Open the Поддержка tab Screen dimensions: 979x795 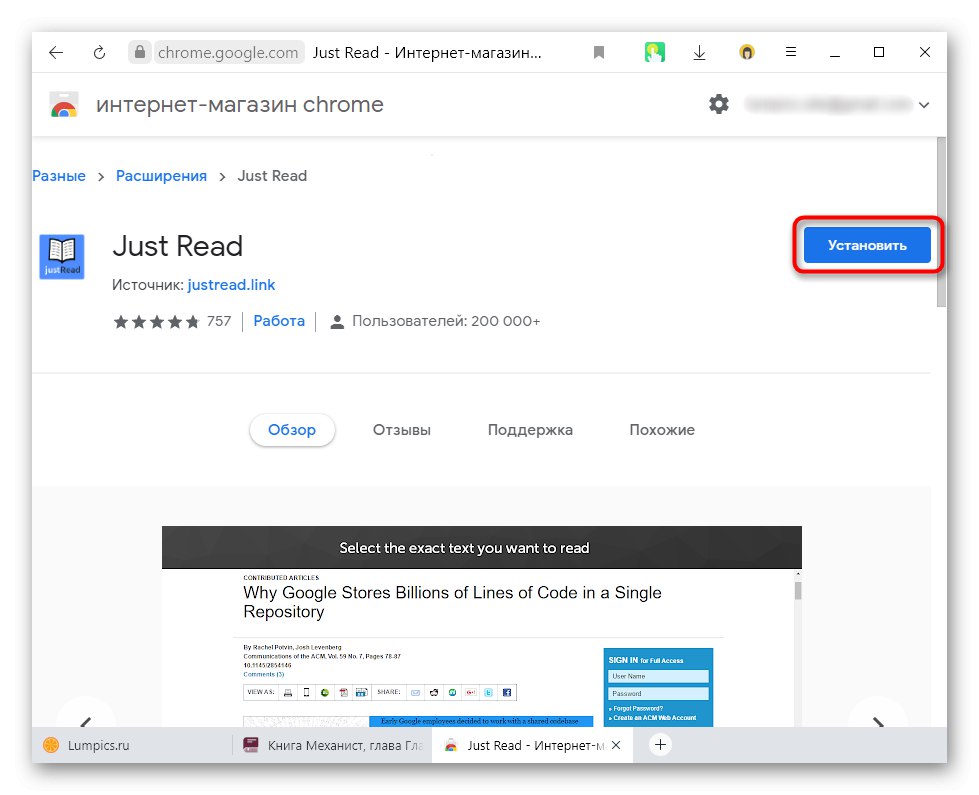pos(529,430)
